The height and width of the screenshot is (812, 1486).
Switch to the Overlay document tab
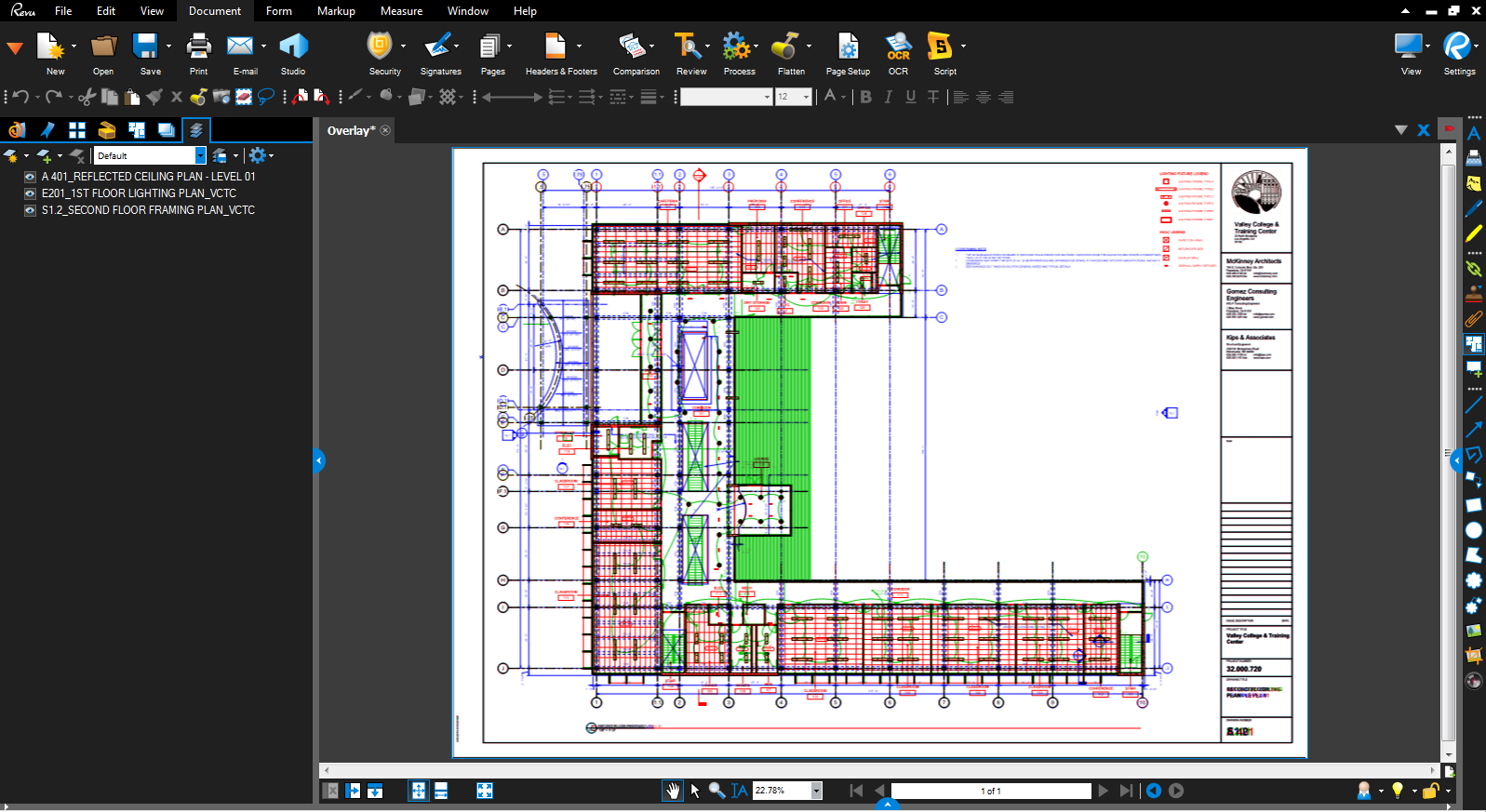click(350, 131)
